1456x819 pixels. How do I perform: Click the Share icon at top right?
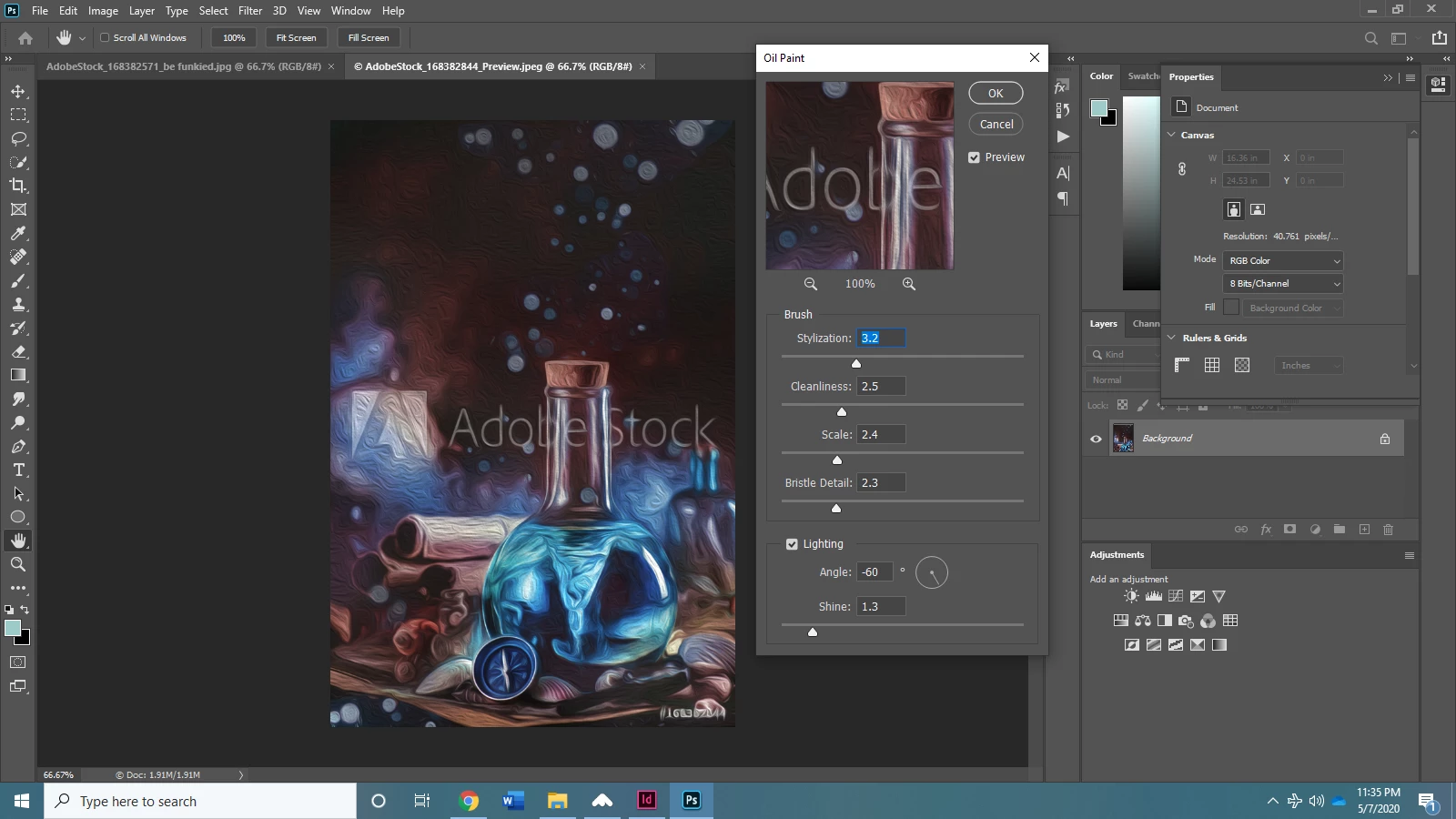(x=1439, y=38)
